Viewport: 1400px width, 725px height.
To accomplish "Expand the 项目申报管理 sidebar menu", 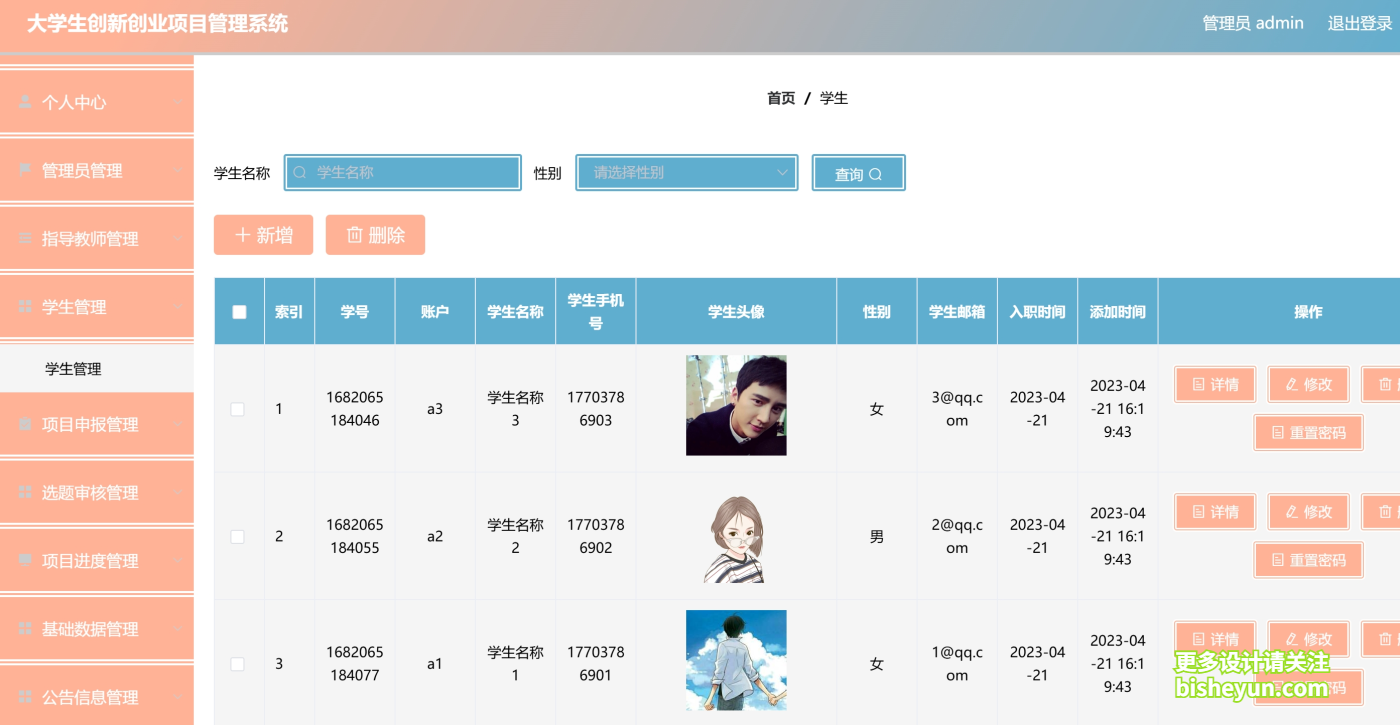I will [x=97, y=424].
